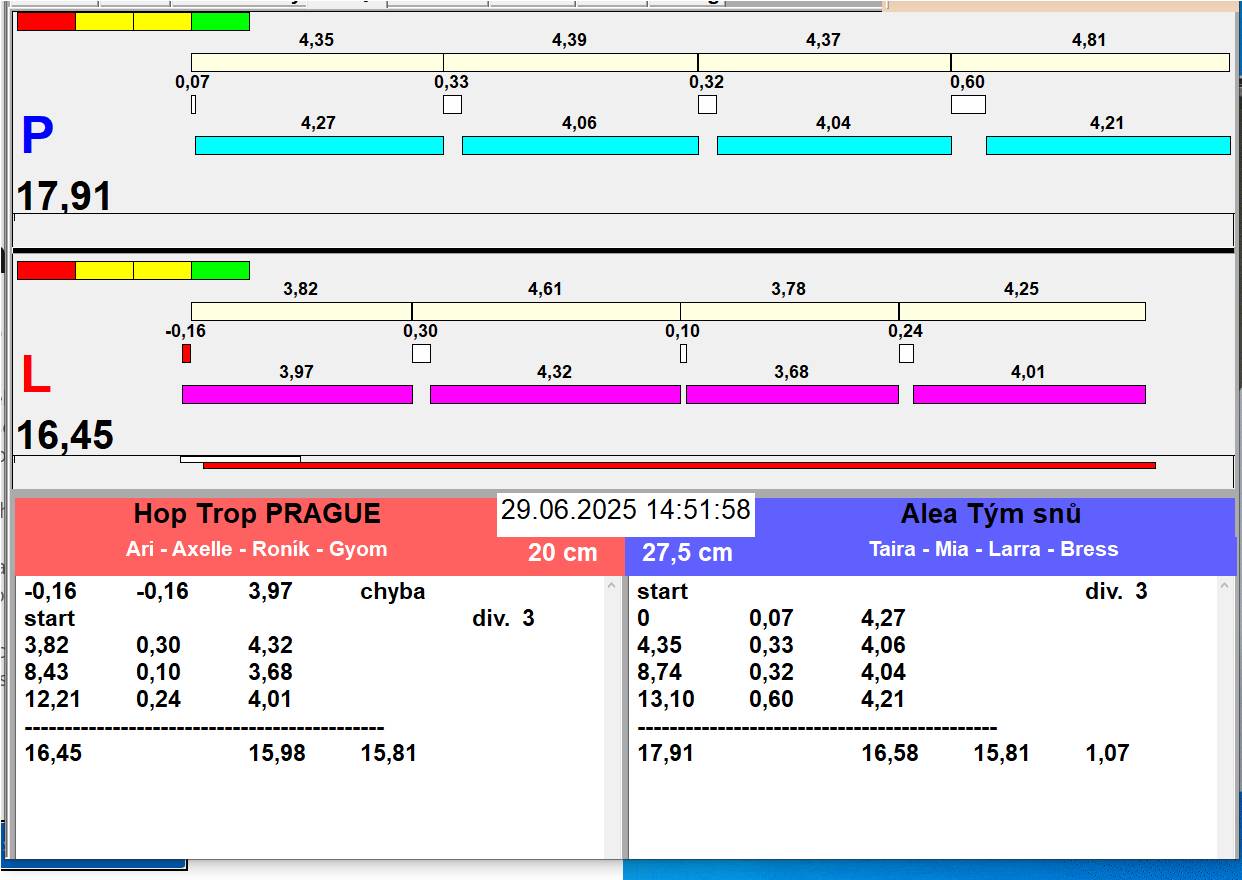This screenshot has width=1242, height=880.
Task: Click the long red progress bar below lane L
Action: coord(679,465)
